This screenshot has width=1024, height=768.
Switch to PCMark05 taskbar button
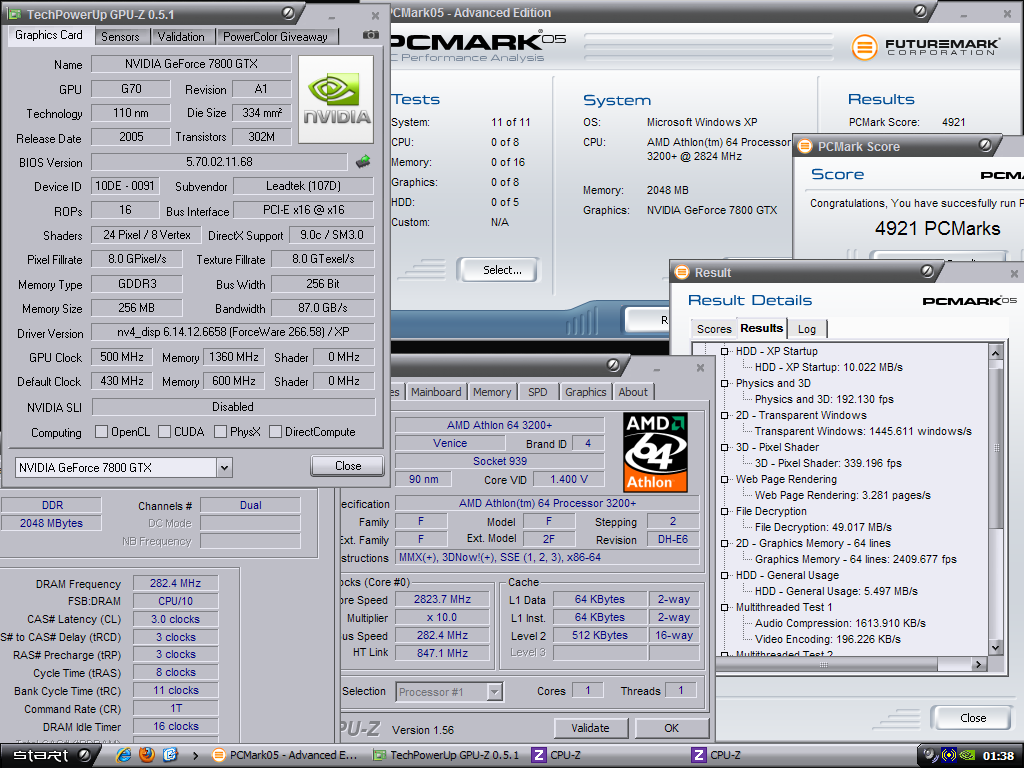point(286,755)
